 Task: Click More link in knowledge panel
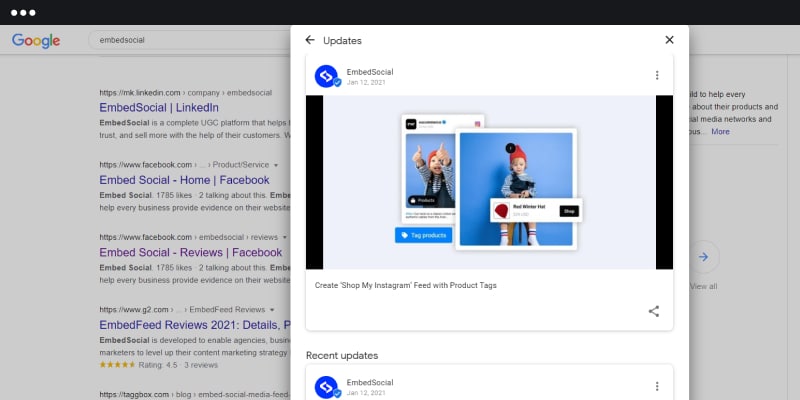click(720, 132)
